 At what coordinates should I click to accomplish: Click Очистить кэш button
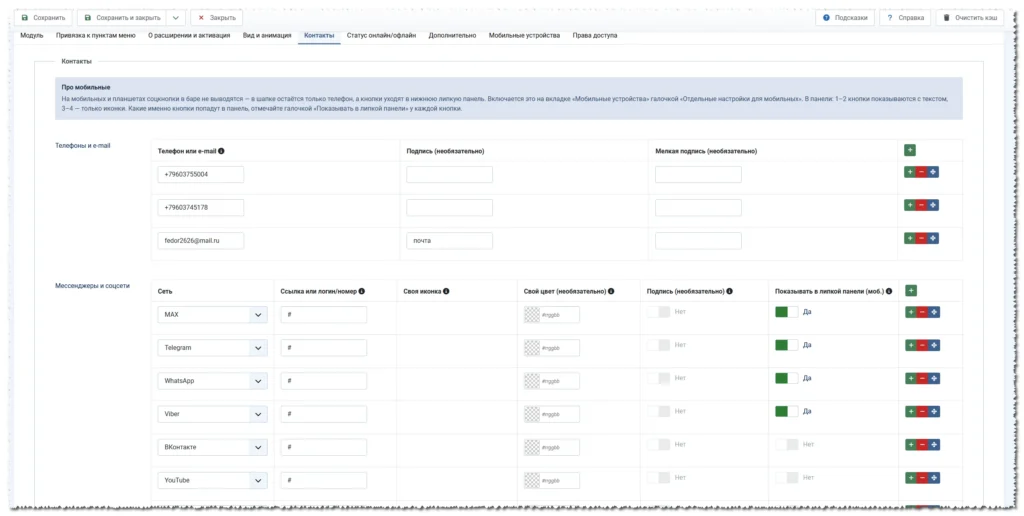tap(970, 18)
